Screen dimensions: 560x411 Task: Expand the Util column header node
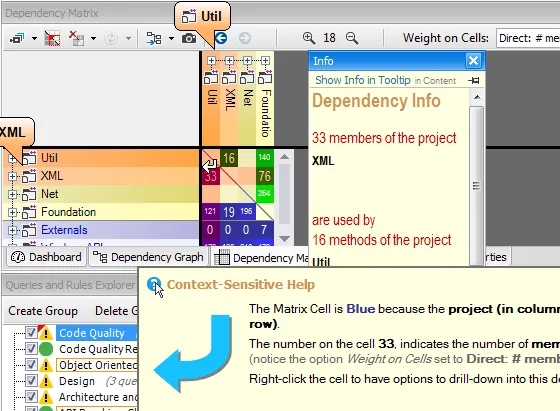[x=211, y=61]
